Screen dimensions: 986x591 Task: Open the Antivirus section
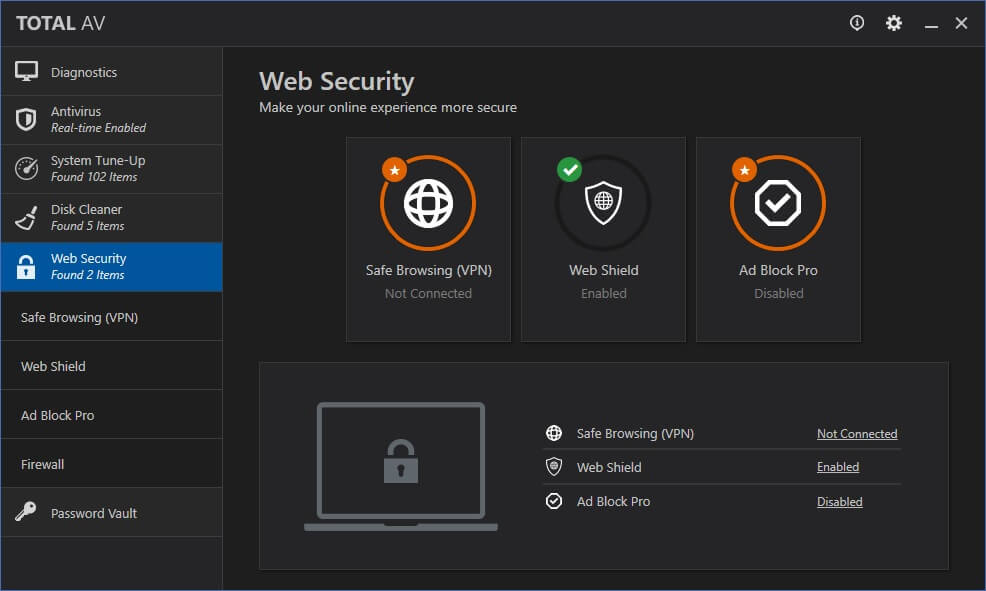point(111,119)
